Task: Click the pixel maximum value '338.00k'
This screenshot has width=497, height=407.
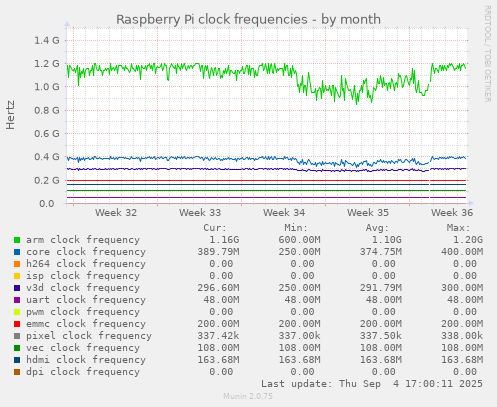Action: point(462,336)
